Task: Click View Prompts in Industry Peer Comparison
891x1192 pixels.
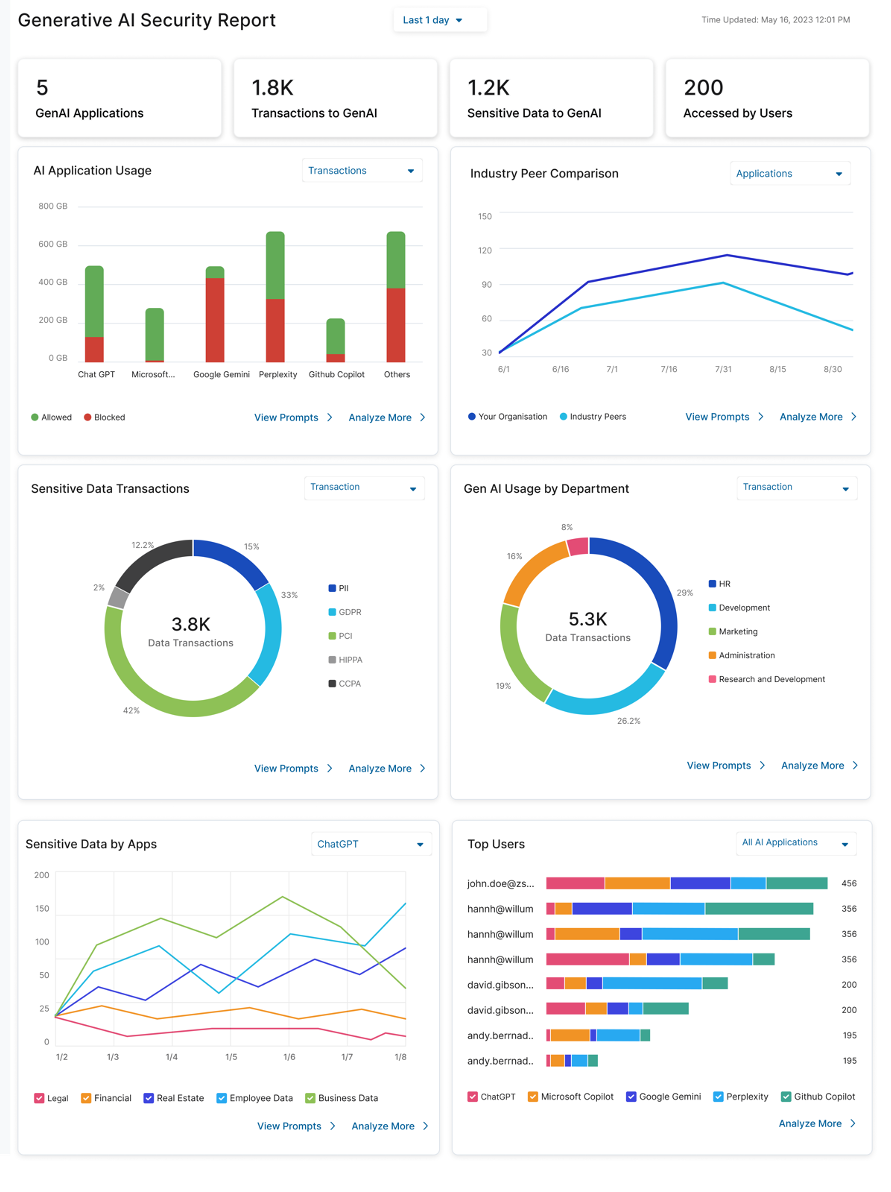Action: (725, 417)
